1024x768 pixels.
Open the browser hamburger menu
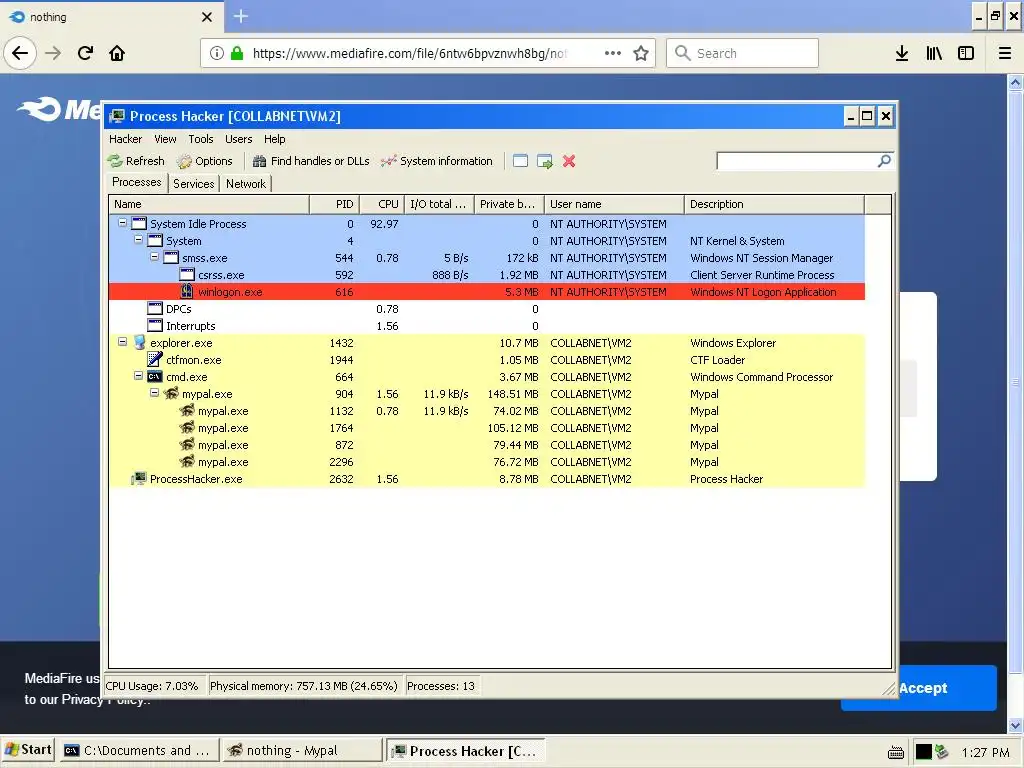(1004, 54)
